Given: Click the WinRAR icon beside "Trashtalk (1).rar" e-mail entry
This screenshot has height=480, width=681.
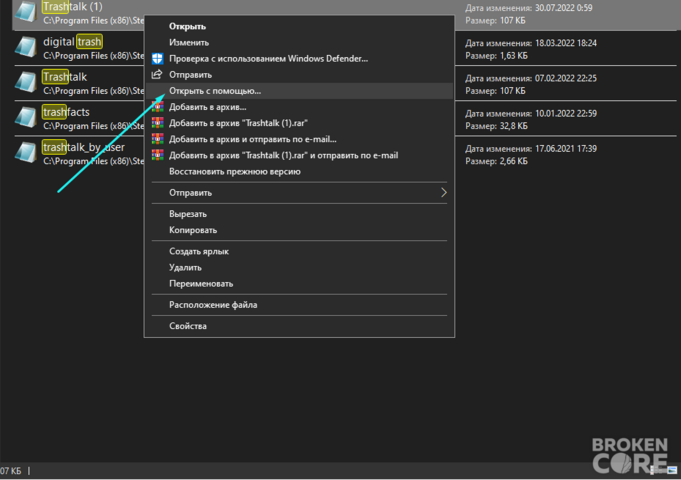Looking at the screenshot, I should pos(157,155).
